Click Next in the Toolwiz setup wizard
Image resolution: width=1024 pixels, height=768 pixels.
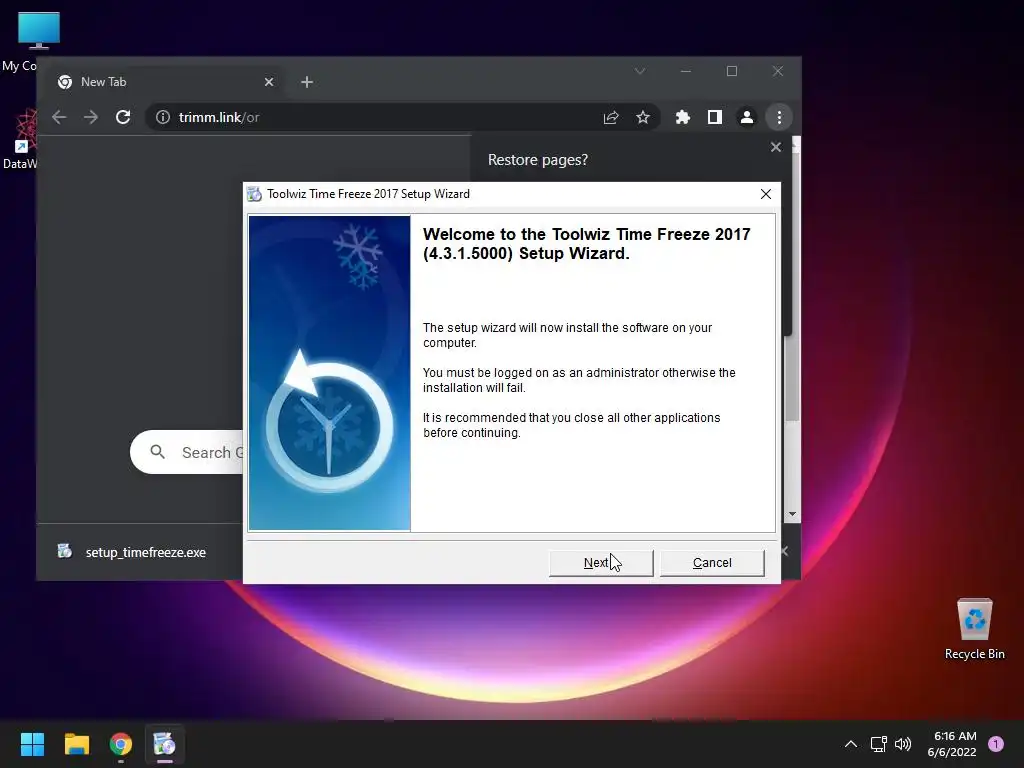coord(601,563)
